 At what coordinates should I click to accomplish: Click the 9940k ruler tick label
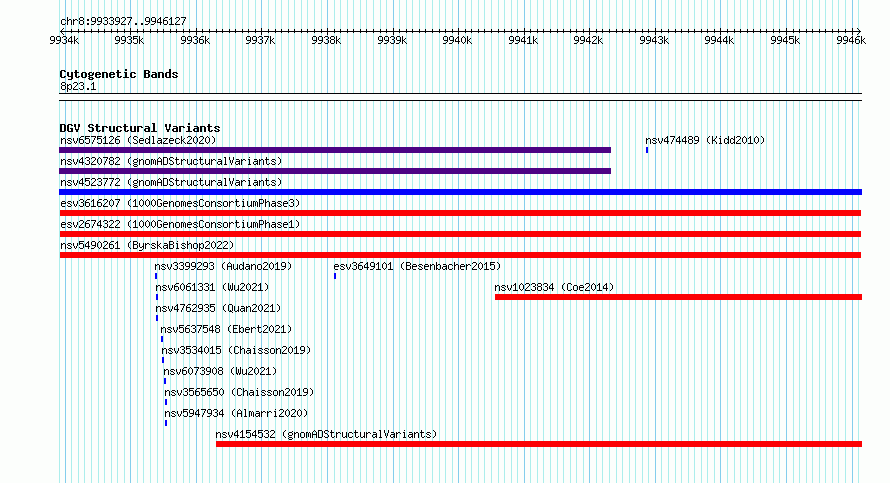(x=457, y=40)
